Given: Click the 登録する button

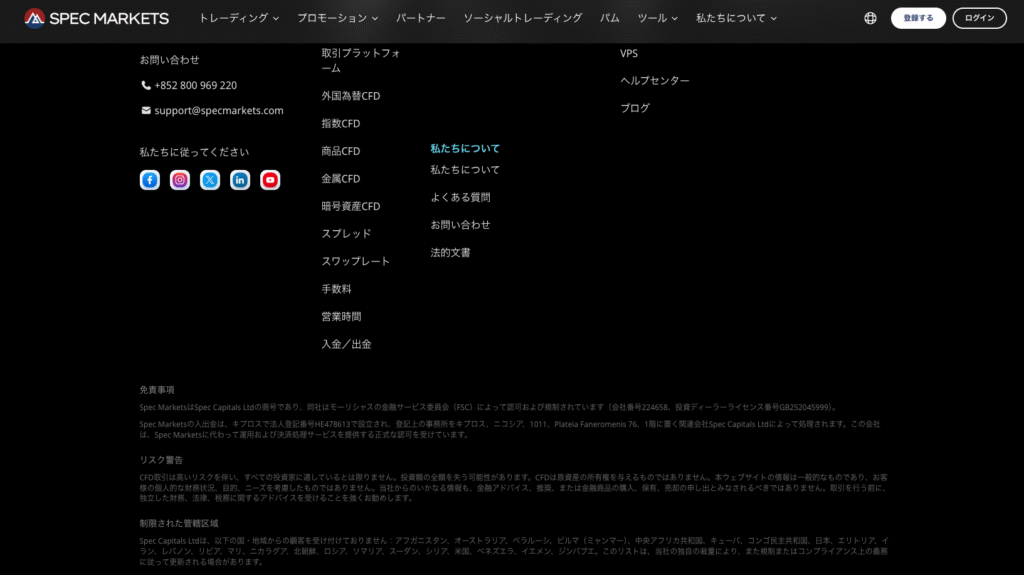Looking at the screenshot, I should click(x=918, y=18).
